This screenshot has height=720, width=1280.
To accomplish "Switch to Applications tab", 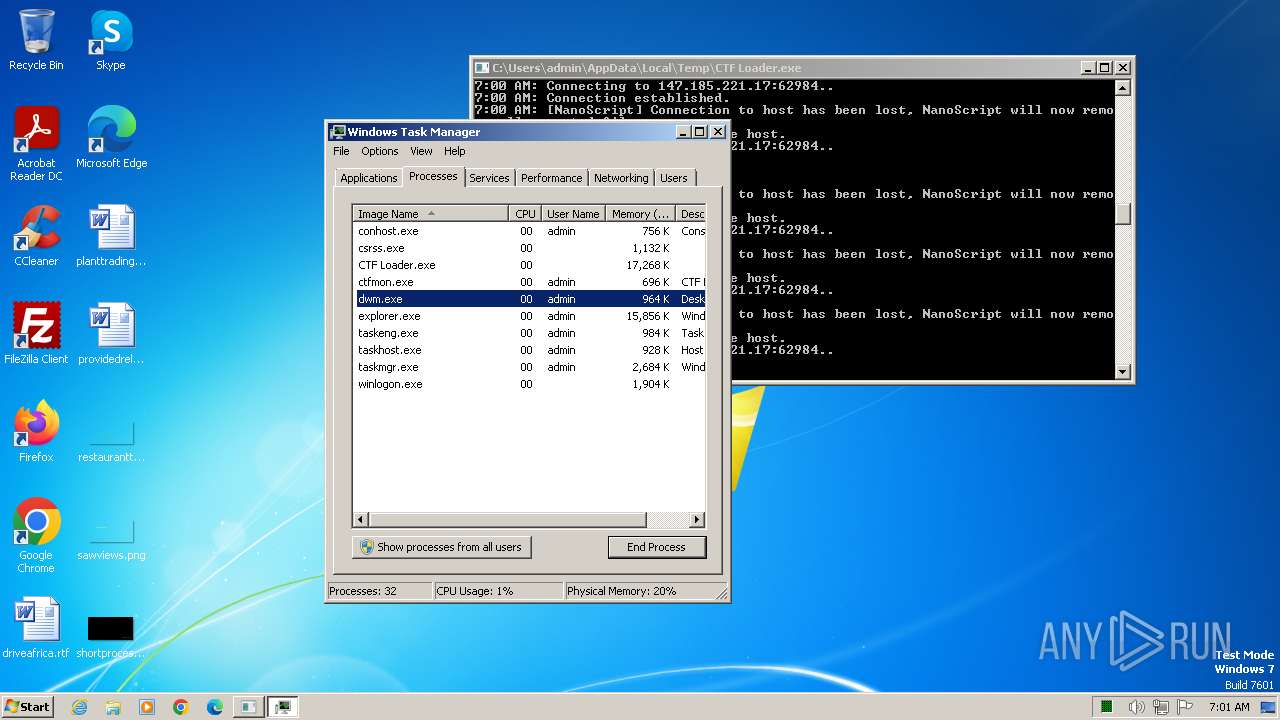I will coord(368,178).
